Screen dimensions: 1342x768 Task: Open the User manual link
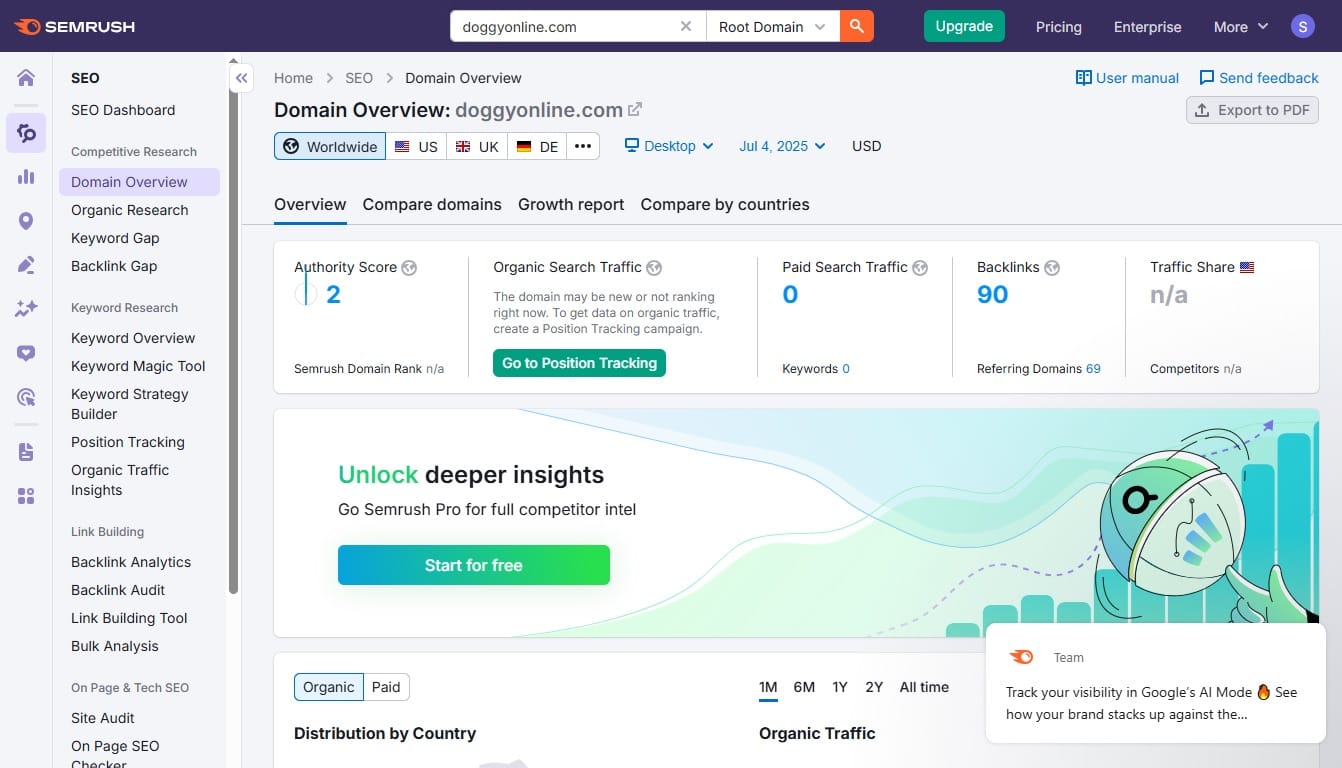pyautogui.click(x=1127, y=78)
